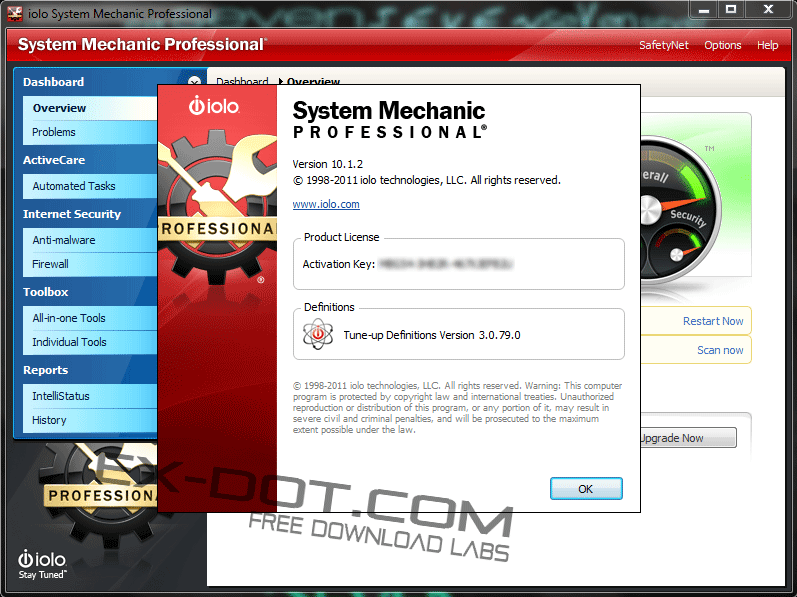797x597 pixels.
Task: Click the Scan now link
Action: 720,350
